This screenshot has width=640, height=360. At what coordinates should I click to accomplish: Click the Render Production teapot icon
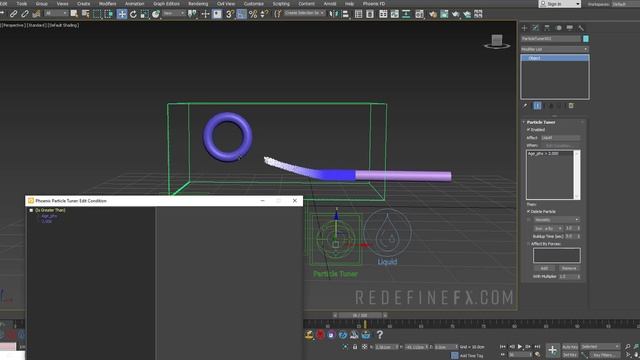click(456, 14)
